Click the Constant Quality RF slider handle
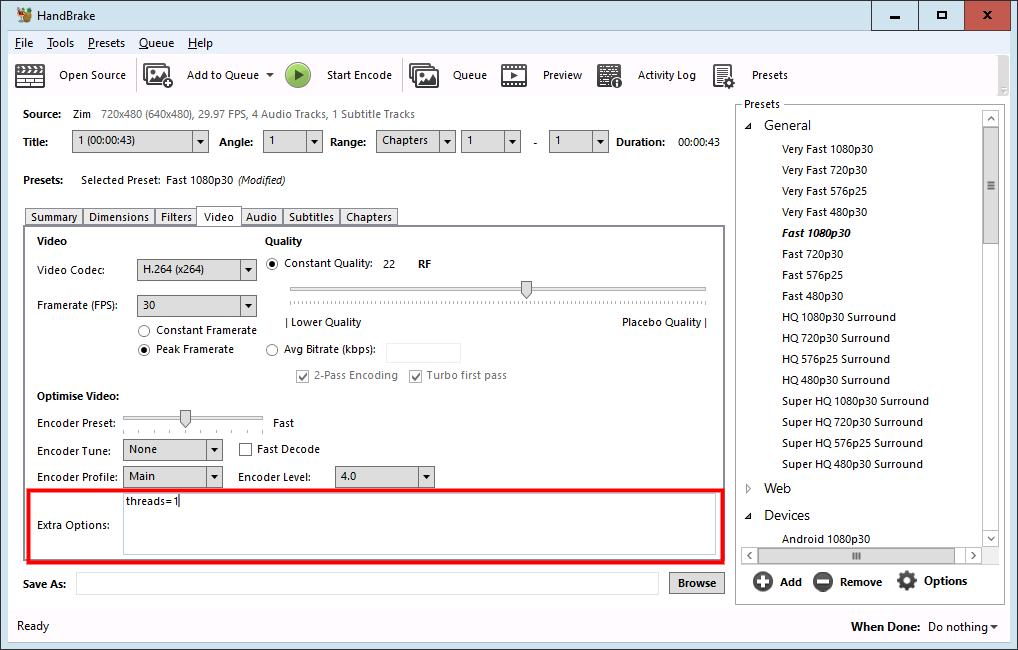The width and height of the screenshot is (1018, 650). 527,290
